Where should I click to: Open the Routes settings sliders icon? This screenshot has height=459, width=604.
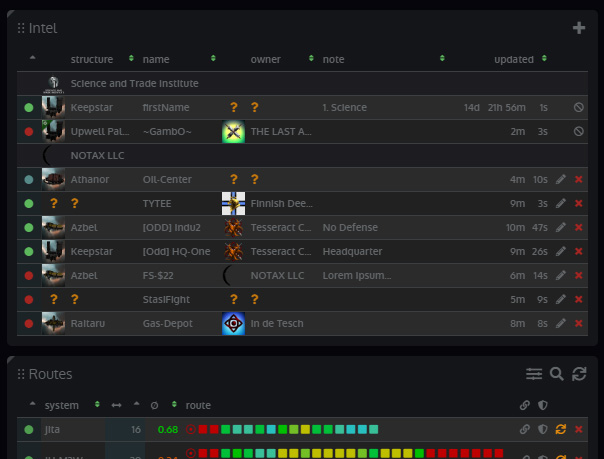click(535, 374)
